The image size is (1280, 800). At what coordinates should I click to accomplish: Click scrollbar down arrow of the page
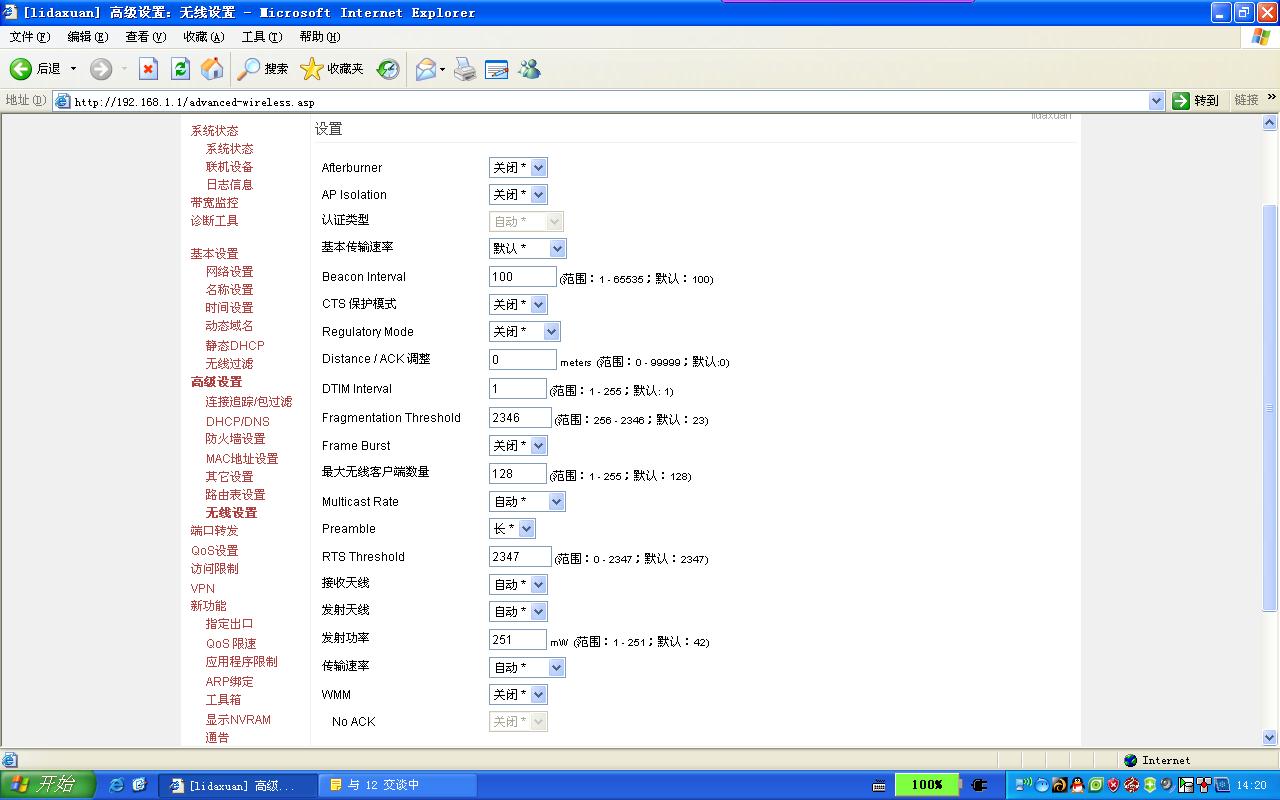click(1270, 738)
